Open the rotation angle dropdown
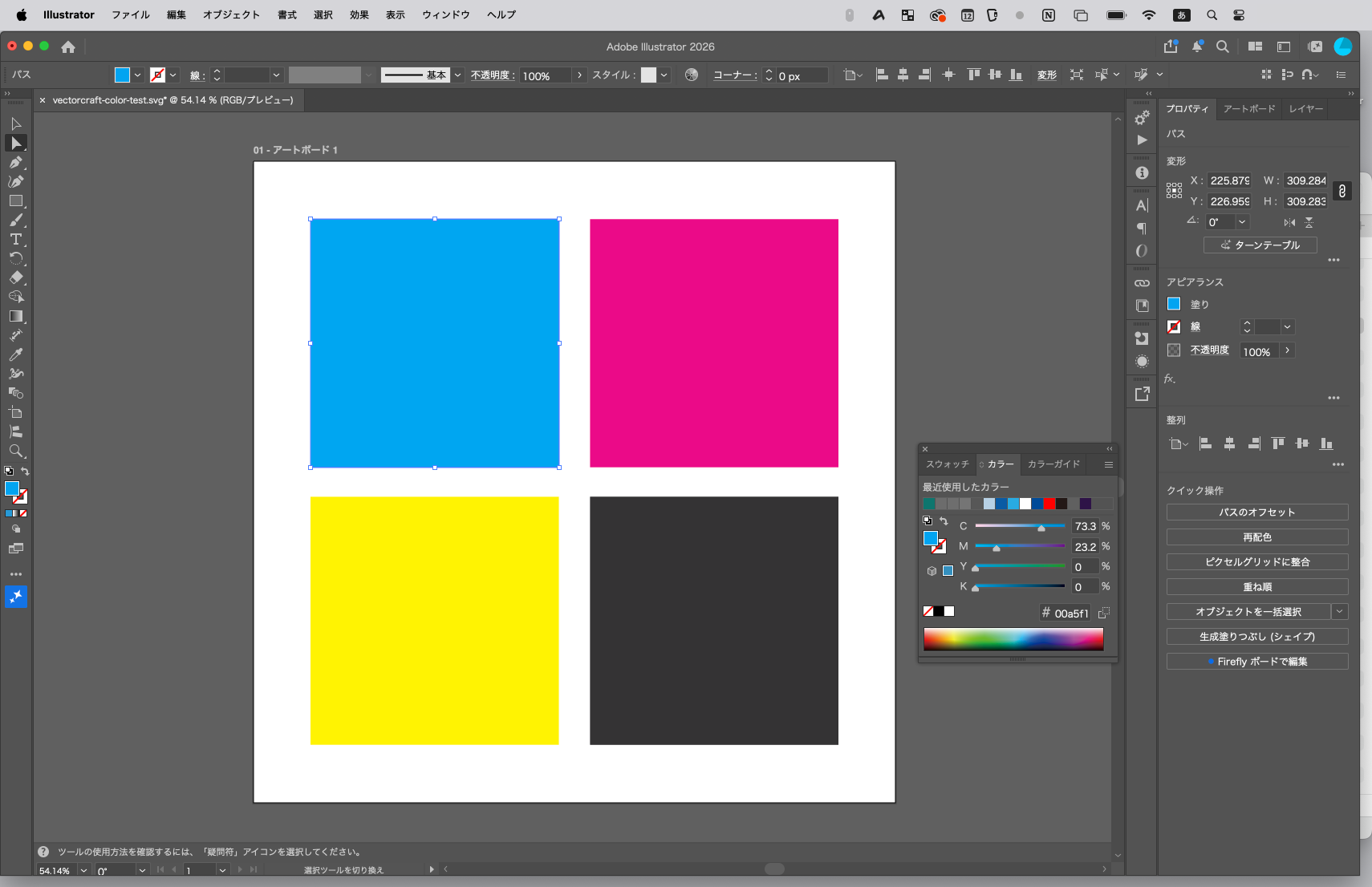The width and height of the screenshot is (1372, 887). point(1242,222)
